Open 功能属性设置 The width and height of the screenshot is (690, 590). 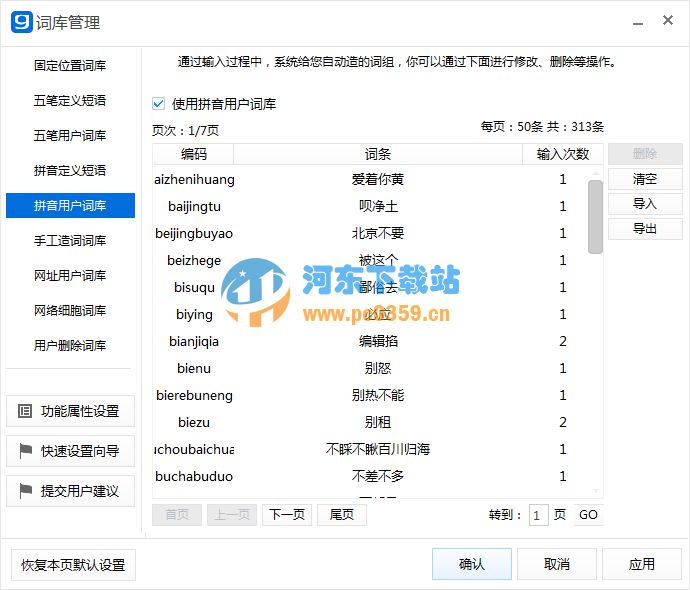click(70, 411)
